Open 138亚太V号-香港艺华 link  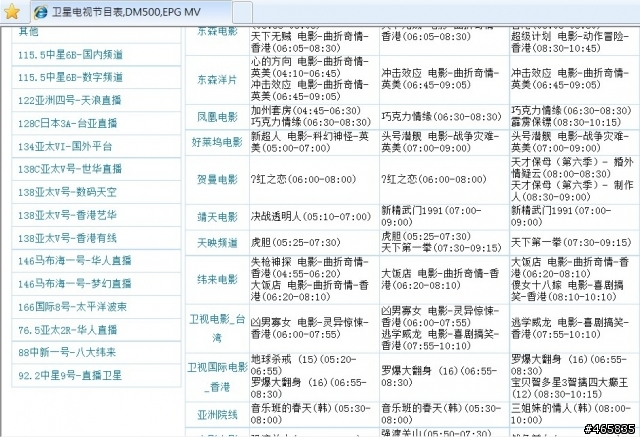coord(67,215)
